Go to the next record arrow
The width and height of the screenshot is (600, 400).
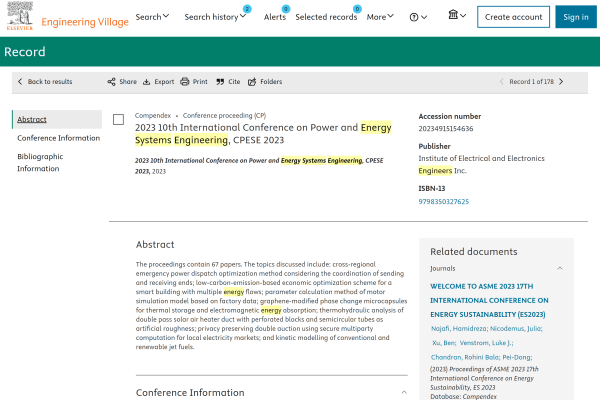click(561, 82)
